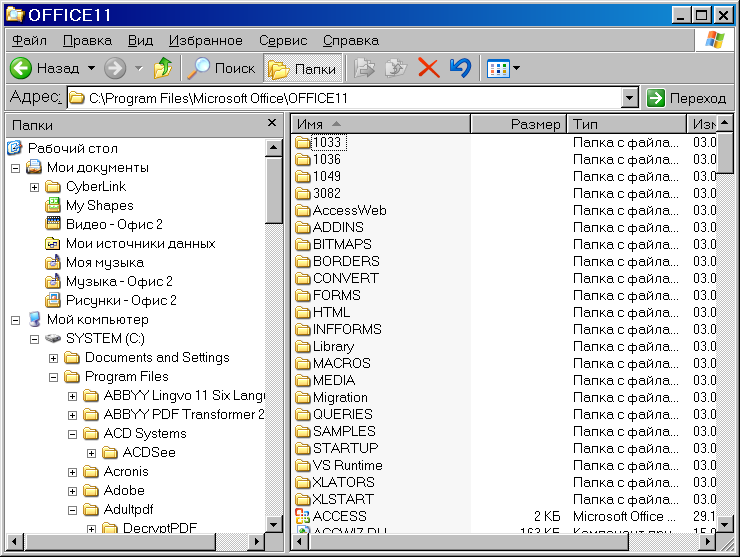Click the blue Undo arrow icon

pos(460,68)
